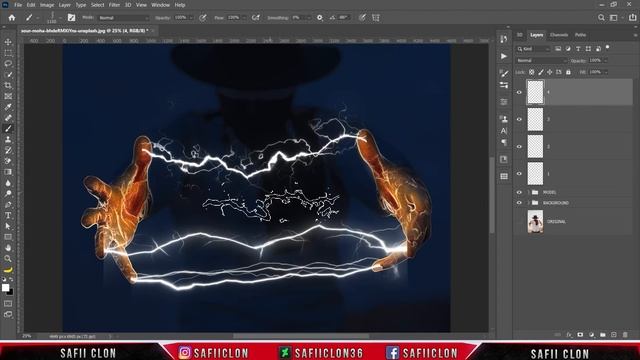The width and height of the screenshot is (640, 360).
Task: Select the Pen tool
Action: (8, 204)
